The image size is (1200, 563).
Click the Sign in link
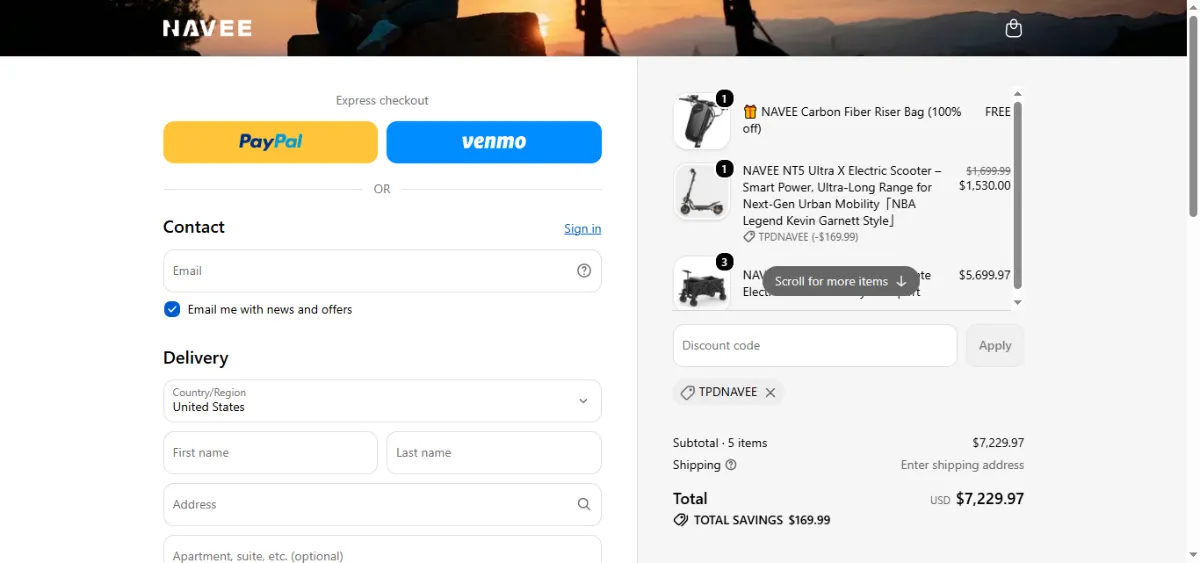(x=583, y=228)
